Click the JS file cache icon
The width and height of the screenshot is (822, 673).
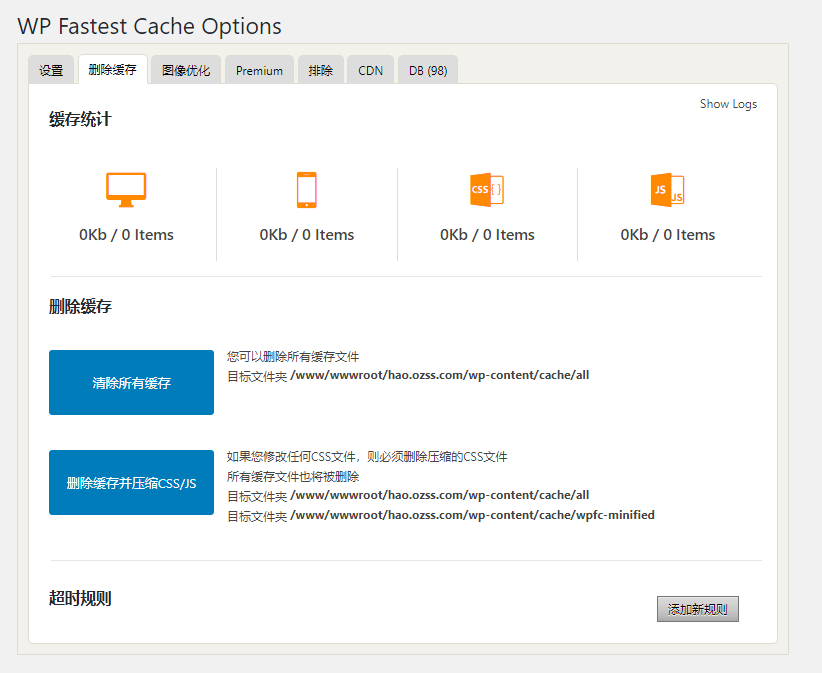tap(667, 190)
